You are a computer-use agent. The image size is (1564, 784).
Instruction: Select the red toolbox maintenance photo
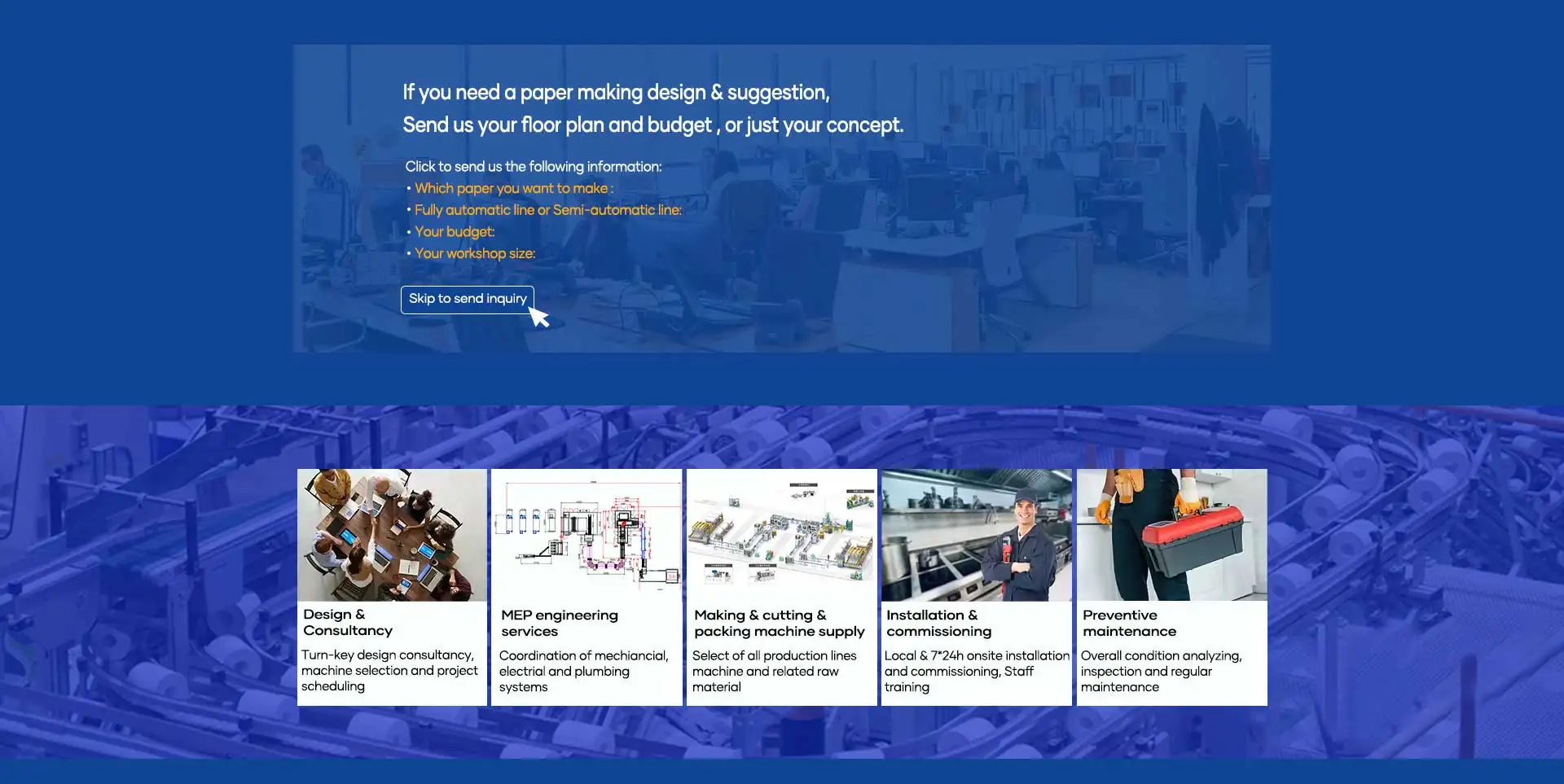[1171, 535]
